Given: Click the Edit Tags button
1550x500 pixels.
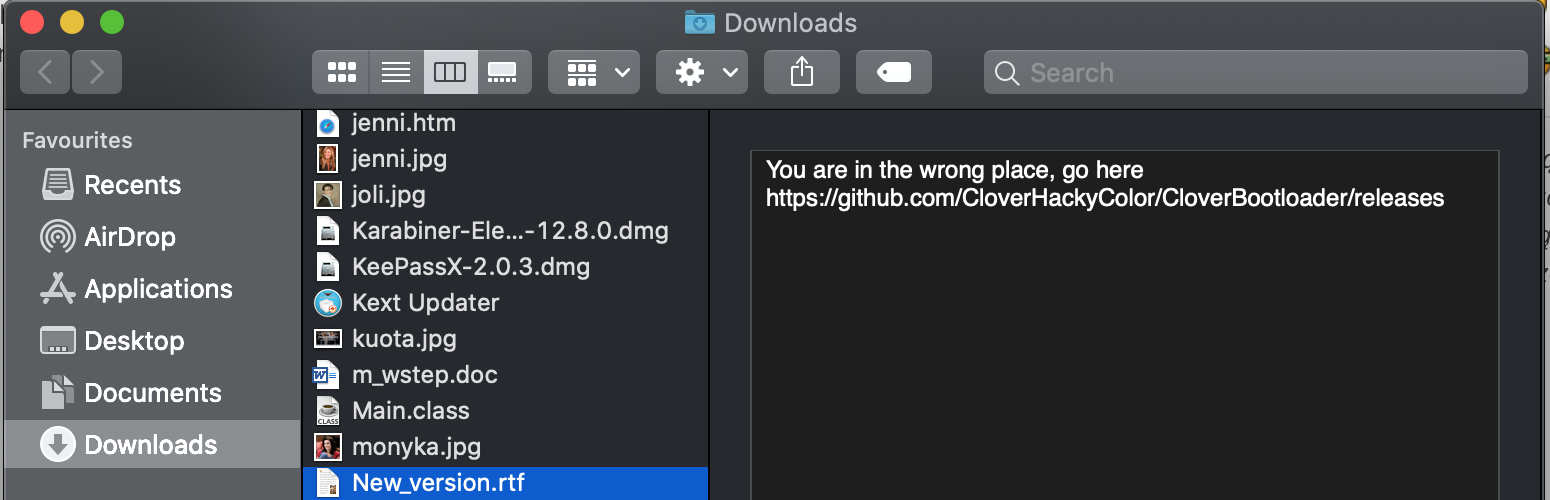Looking at the screenshot, I should pyautogui.click(x=894, y=72).
